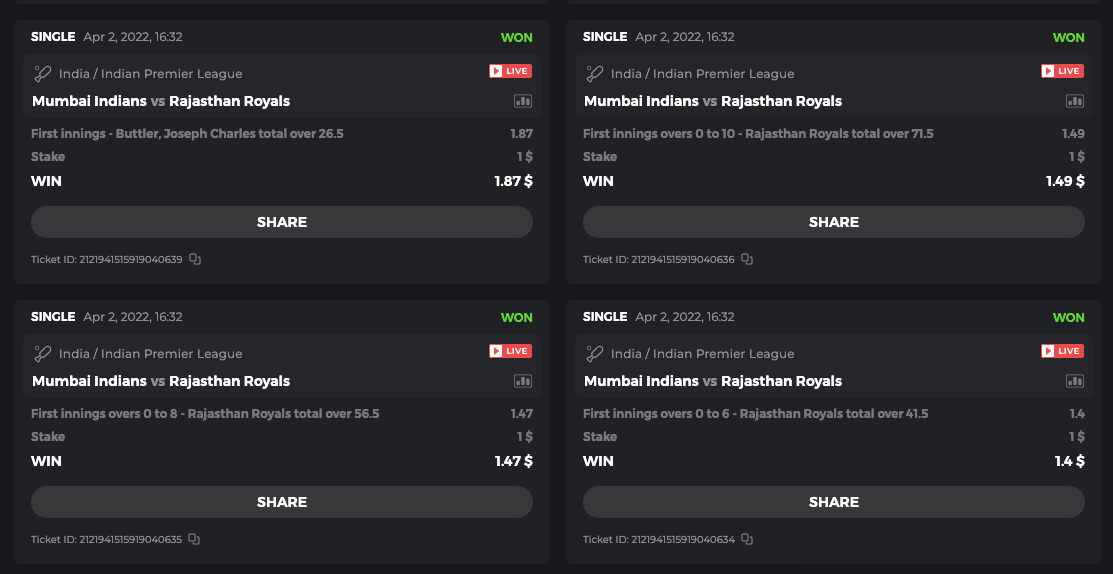The image size is (1113, 574).
Task: Watch LIVE stream from the Buttler bet card
Action: coord(510,71)
